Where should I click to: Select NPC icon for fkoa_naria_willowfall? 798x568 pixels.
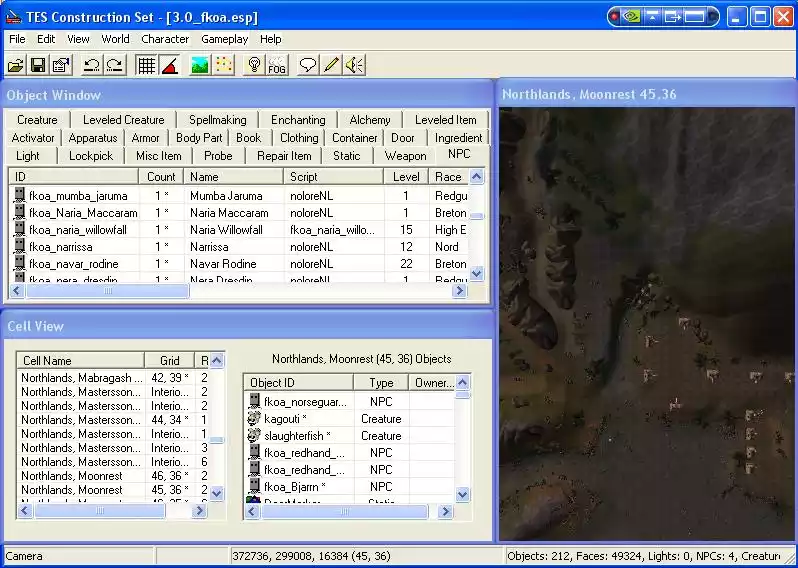pyautogui.click(x=19, y=230)
